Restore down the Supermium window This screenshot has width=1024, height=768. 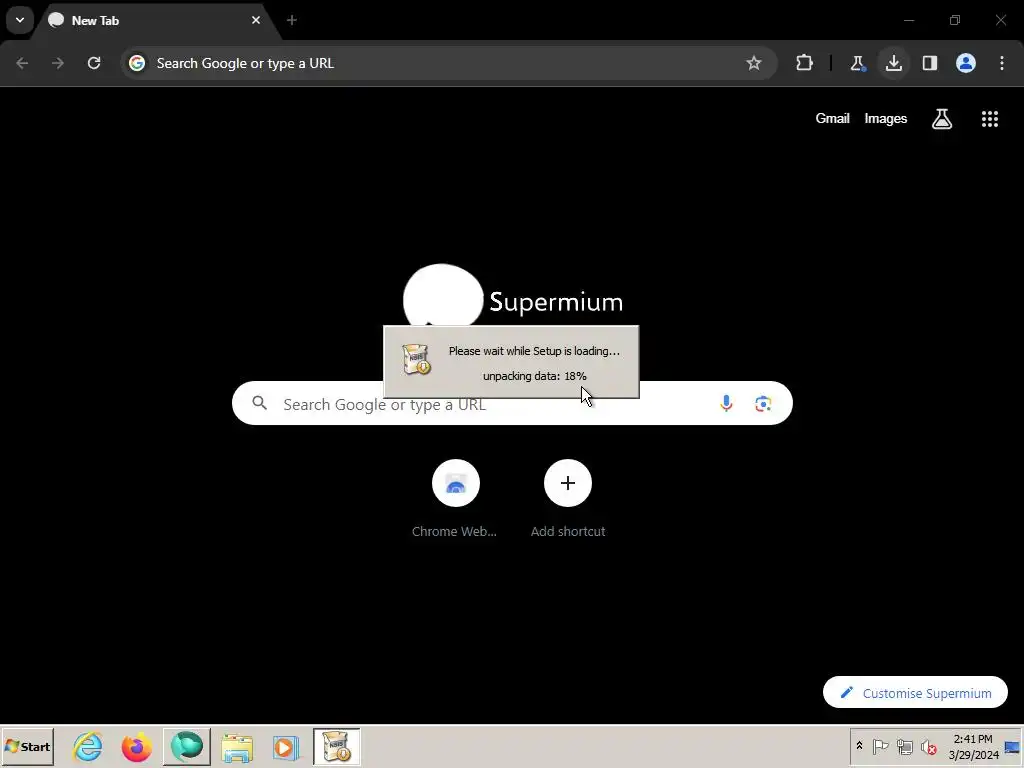pos(955,20)
